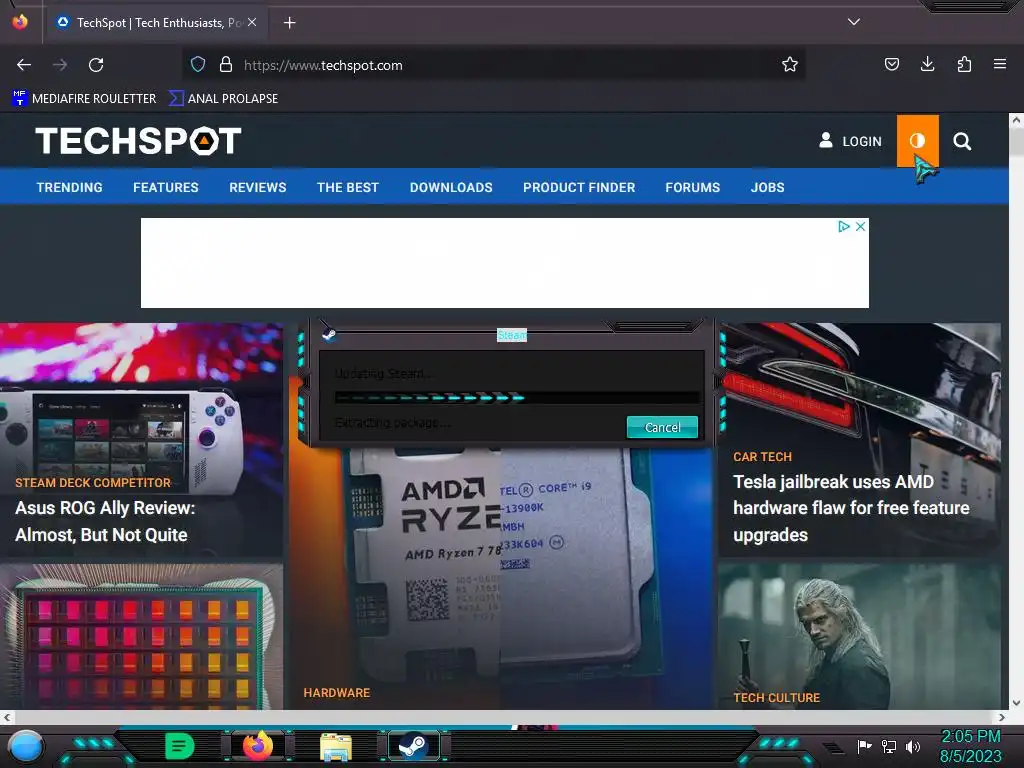This screenshot has width=1024, height=768.
Task: Switch to Firefox in taskbar
Action: (x=257, y=746)
